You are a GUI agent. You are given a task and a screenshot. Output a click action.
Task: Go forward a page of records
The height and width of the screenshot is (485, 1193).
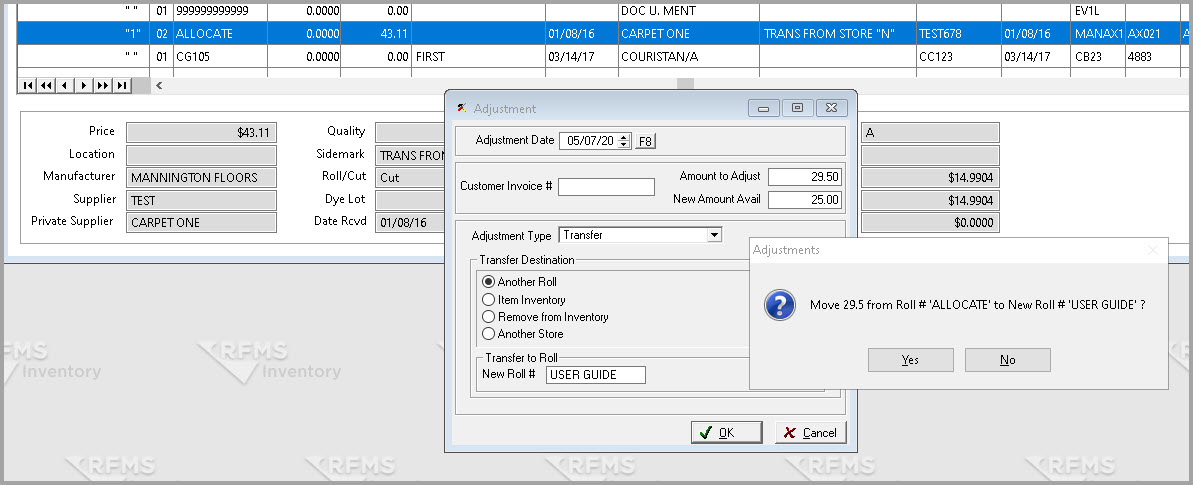[103, 85]
